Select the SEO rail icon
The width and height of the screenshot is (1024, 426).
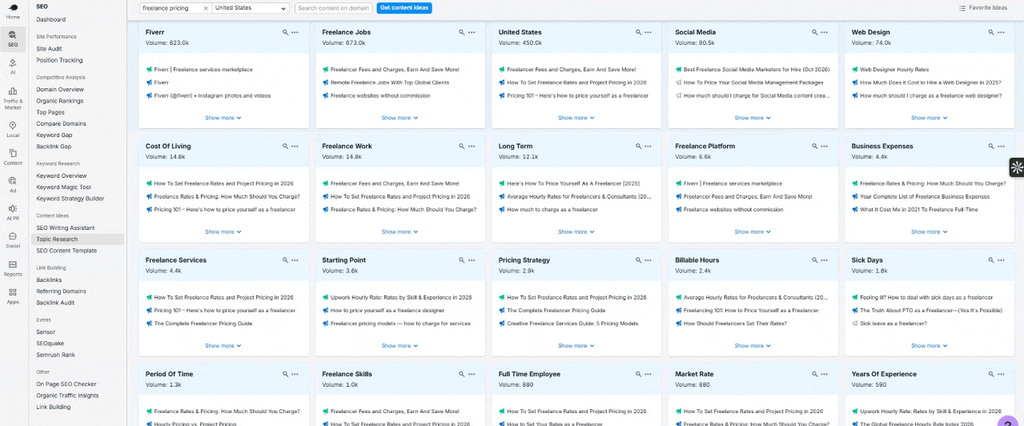(x=12, y=39)
